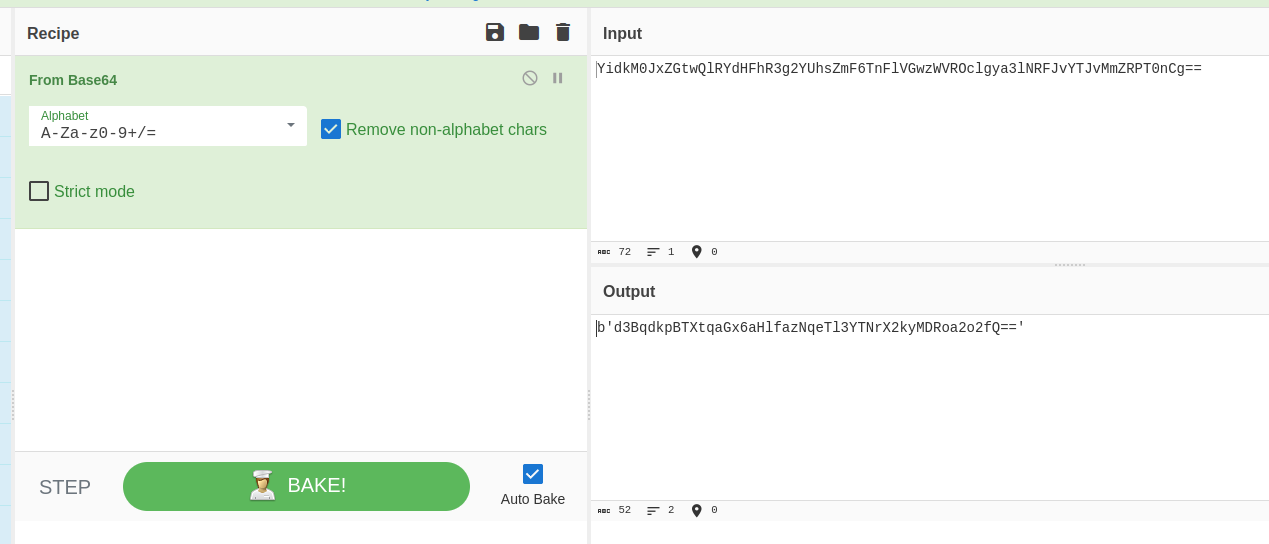Click inside the Input text area
The width and height of the screenshot is (1269, 544).
[929, 148]
